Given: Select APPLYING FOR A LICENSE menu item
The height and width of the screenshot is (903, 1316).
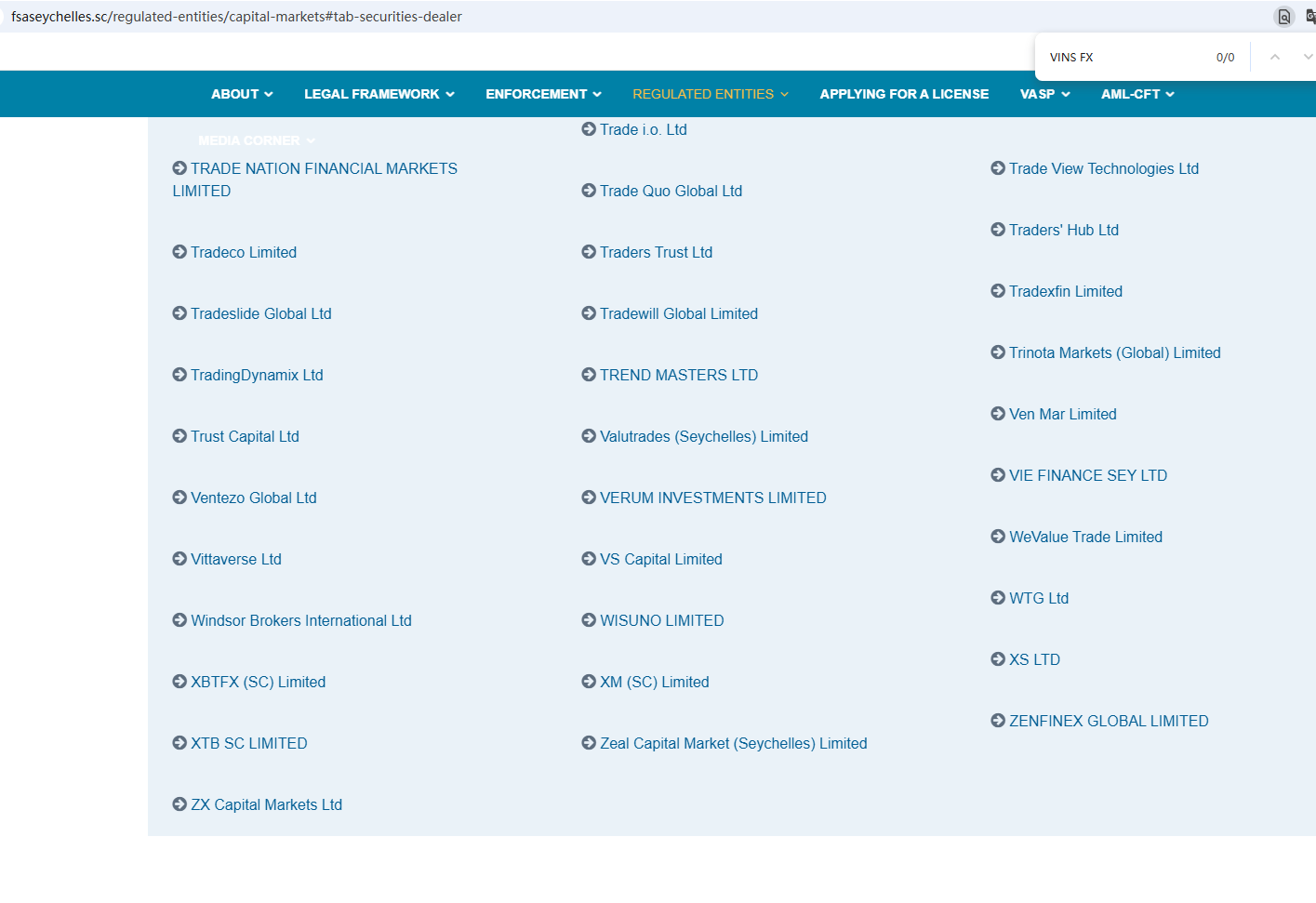Looking at the screenshot, I should tap(904, 94).
